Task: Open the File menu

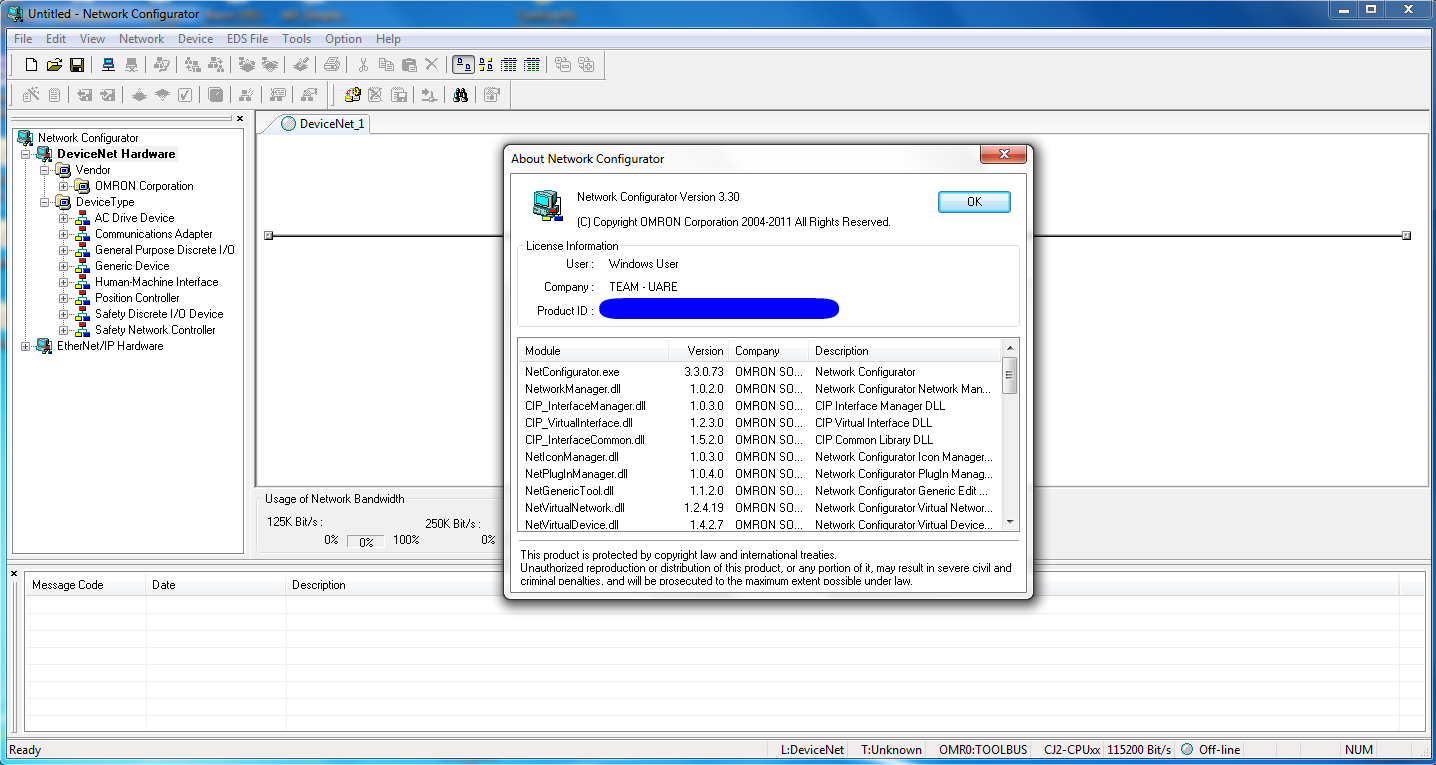Action: tap(23, 39)
